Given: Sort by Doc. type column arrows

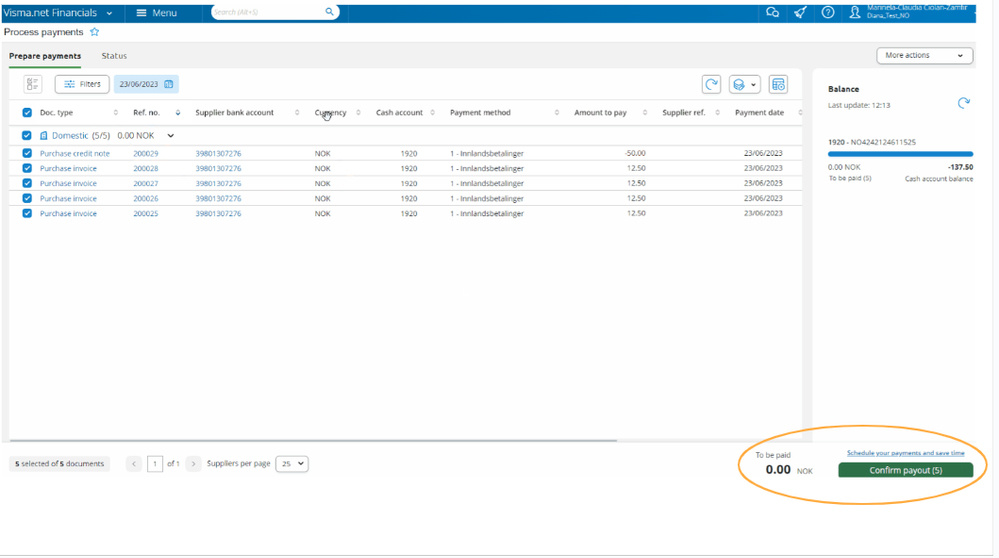Looking at the screenshot, I should tap(115, 113).
